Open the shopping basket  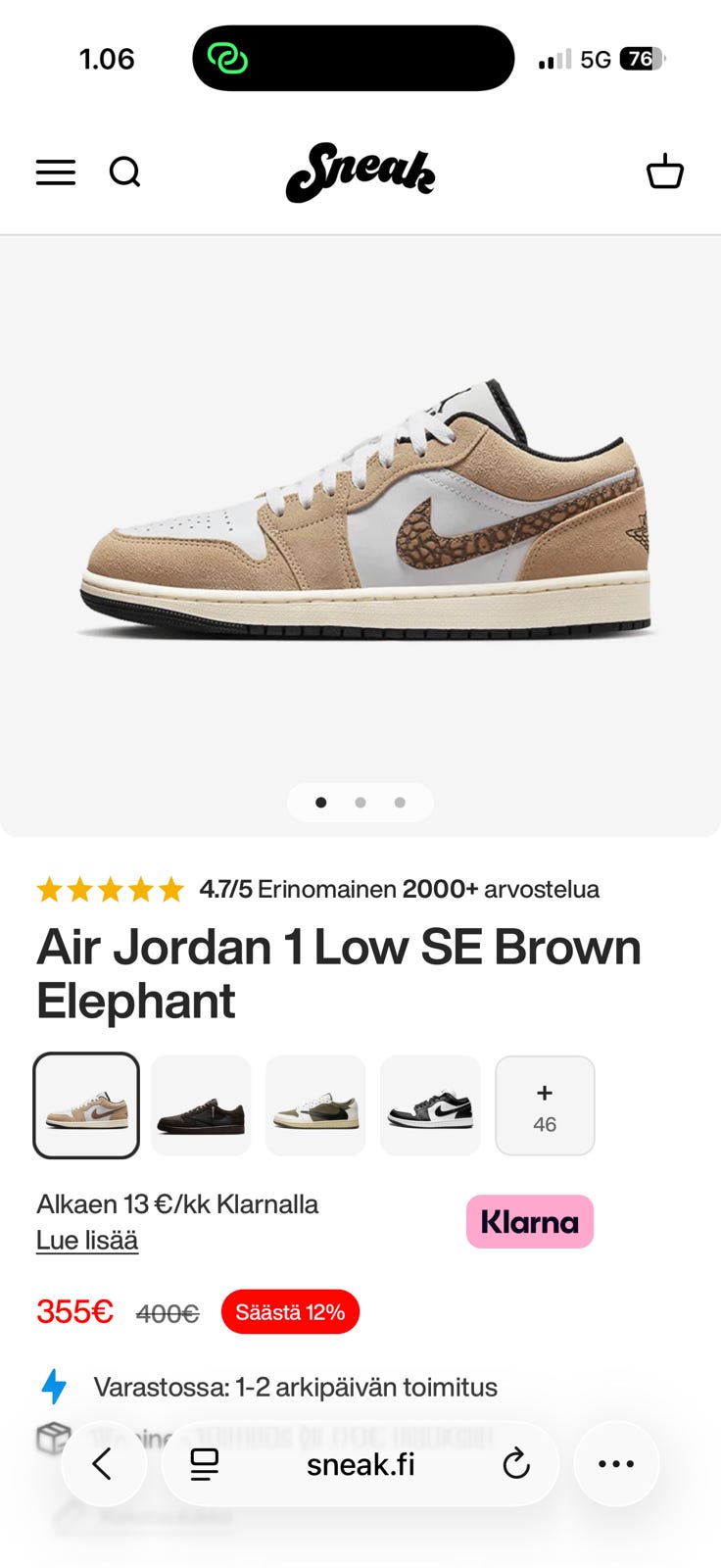(665, 171)
